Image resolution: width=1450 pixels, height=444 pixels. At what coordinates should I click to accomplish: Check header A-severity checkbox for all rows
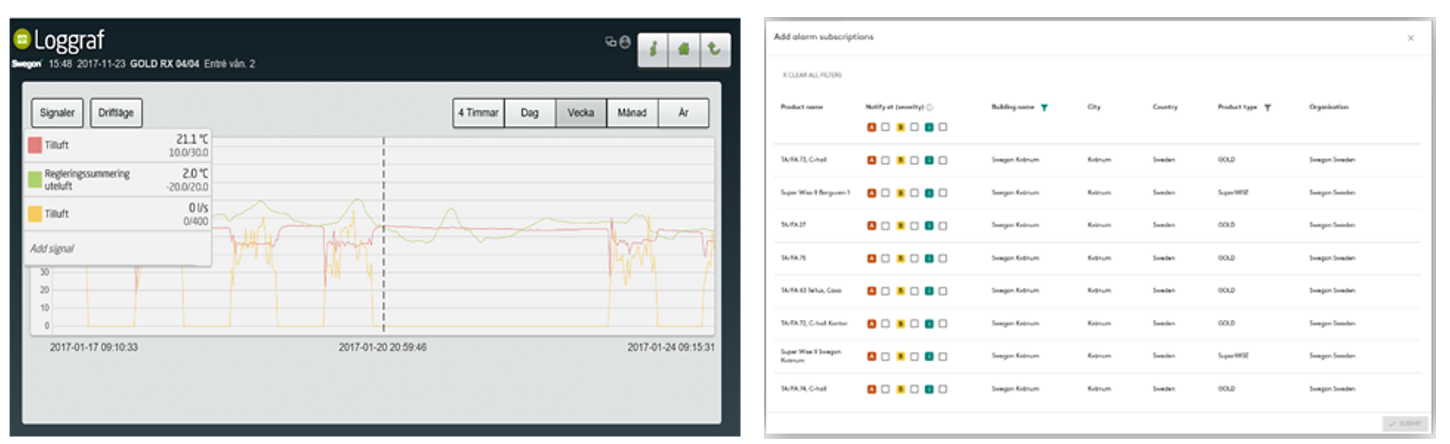coord(885,127)
